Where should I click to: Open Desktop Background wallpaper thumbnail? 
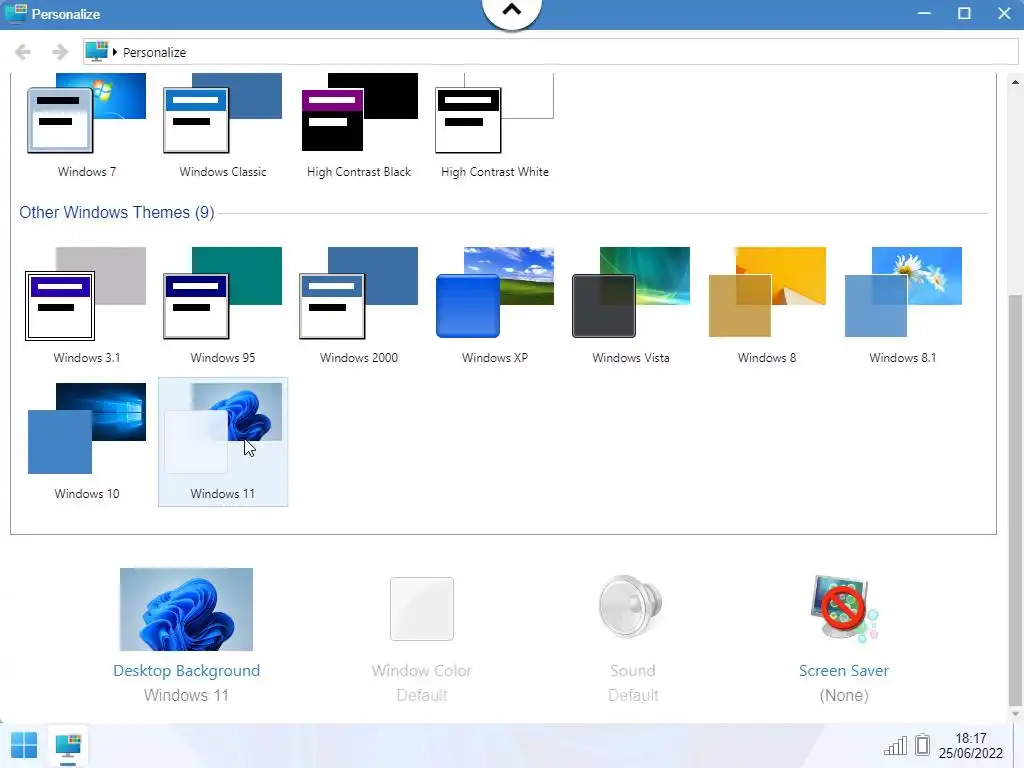click(186, 609)
